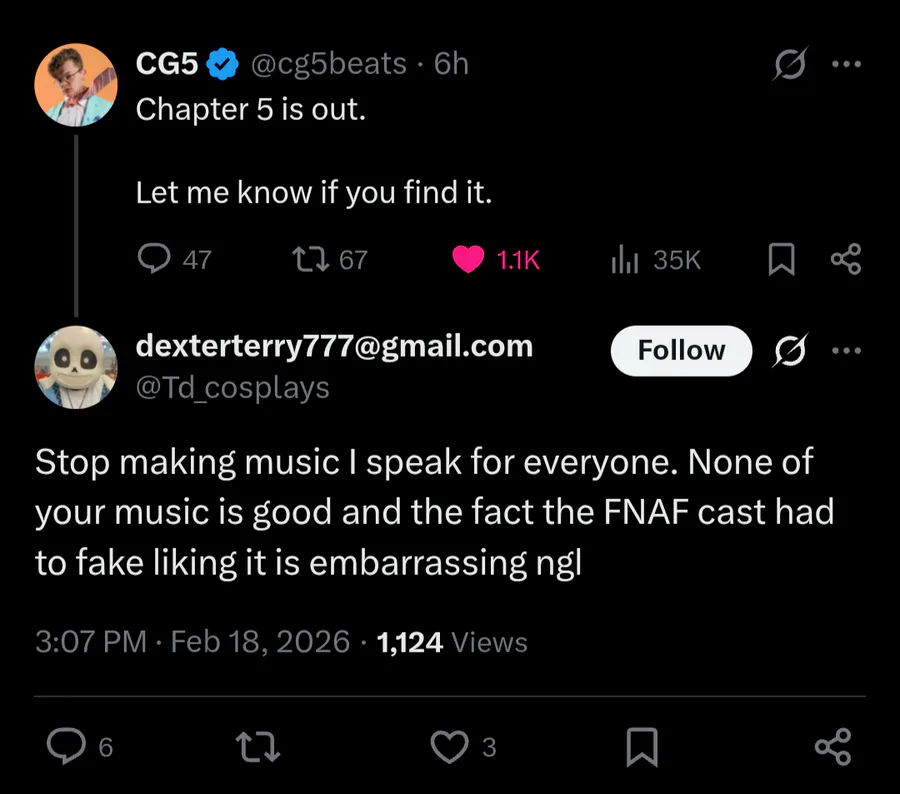Bookmark the Td_cosplays reply
The width and height of the screenshot is (900, 794).
(641, 746)
